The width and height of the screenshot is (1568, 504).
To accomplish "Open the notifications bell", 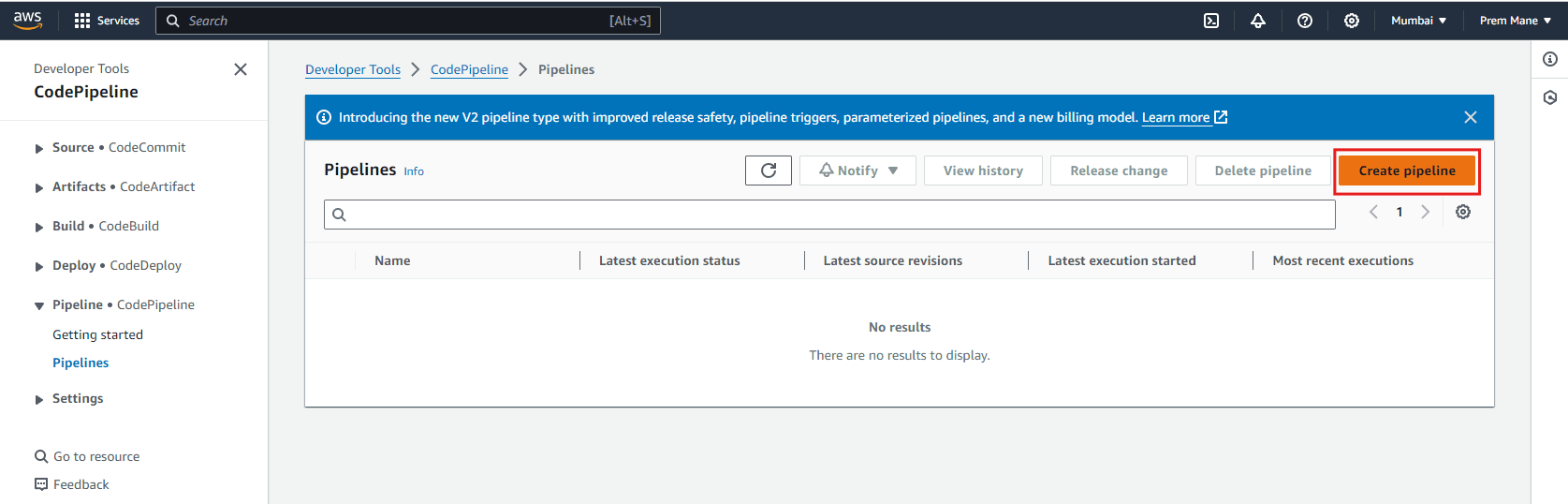I will [1258, 21].
